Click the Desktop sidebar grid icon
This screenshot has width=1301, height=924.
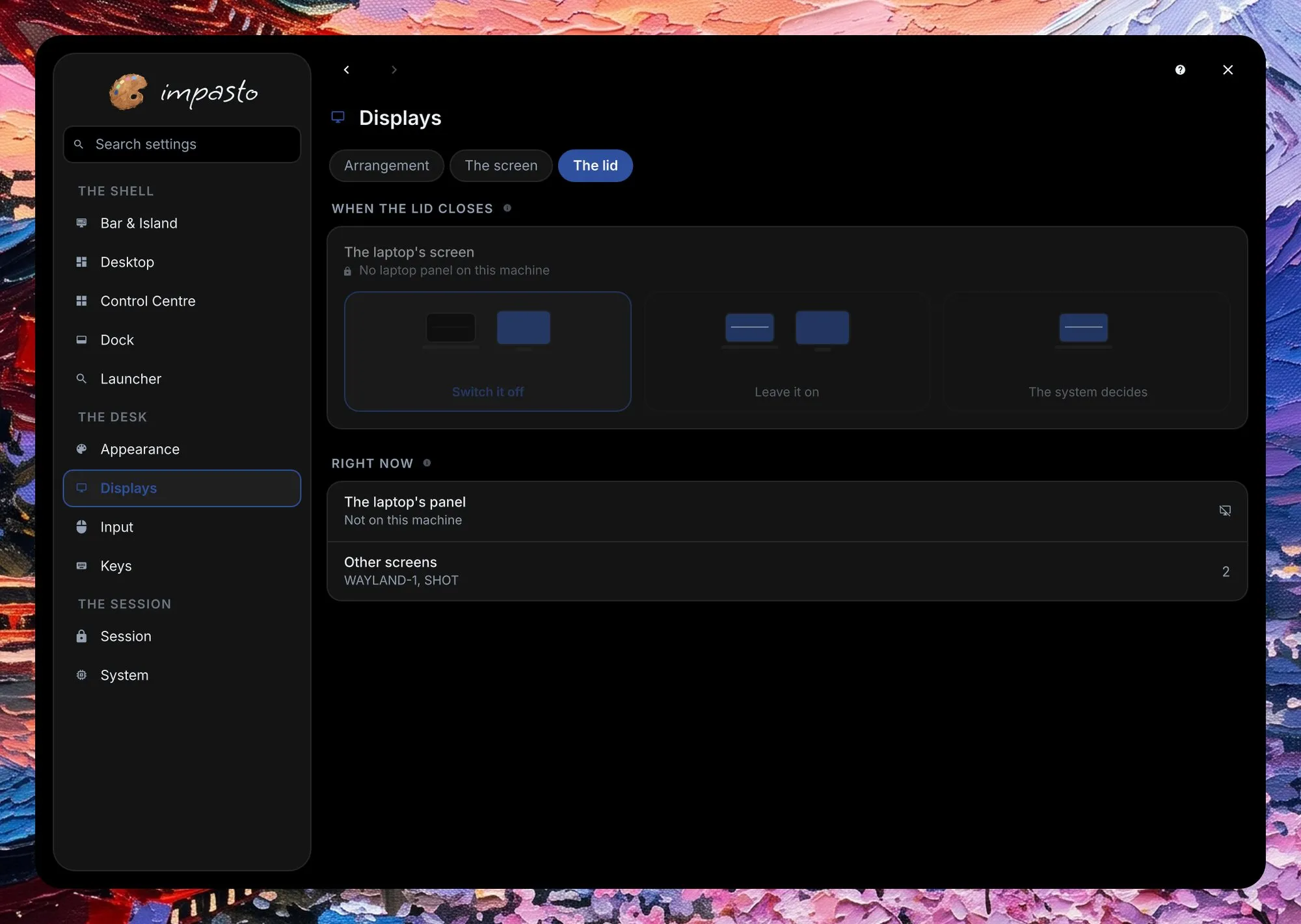pyautogui.click(x=81, y=262)
